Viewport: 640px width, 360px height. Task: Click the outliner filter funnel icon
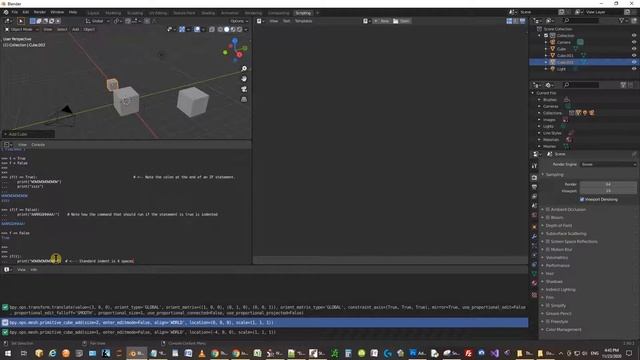[x=622, y=20]
